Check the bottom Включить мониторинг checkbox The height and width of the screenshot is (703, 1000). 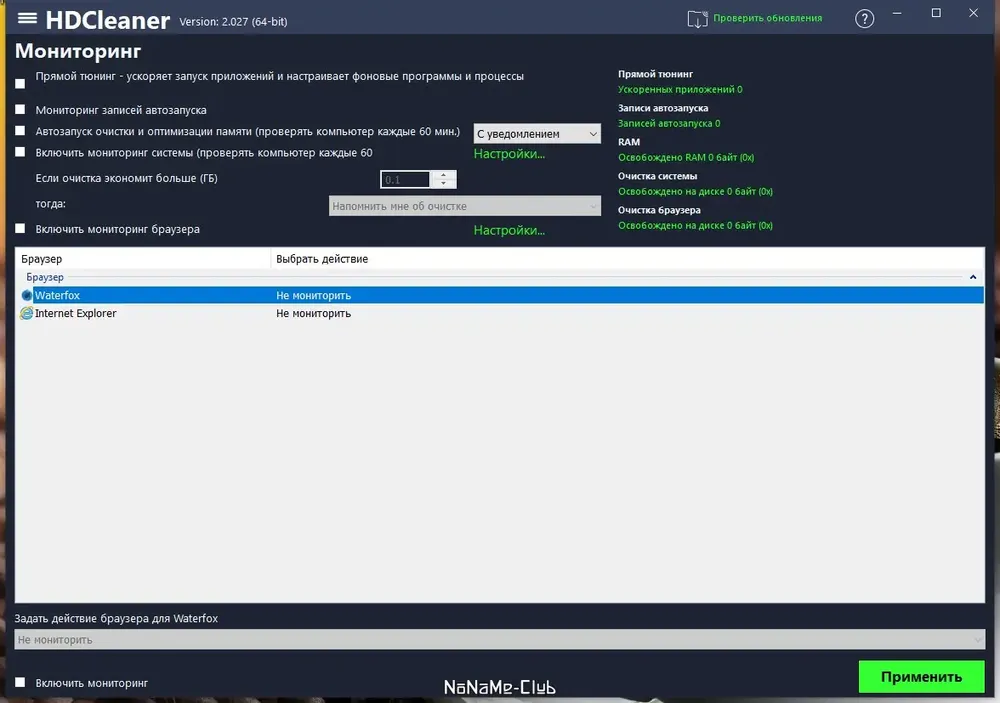pyautogui.click(x=20, y=683)
